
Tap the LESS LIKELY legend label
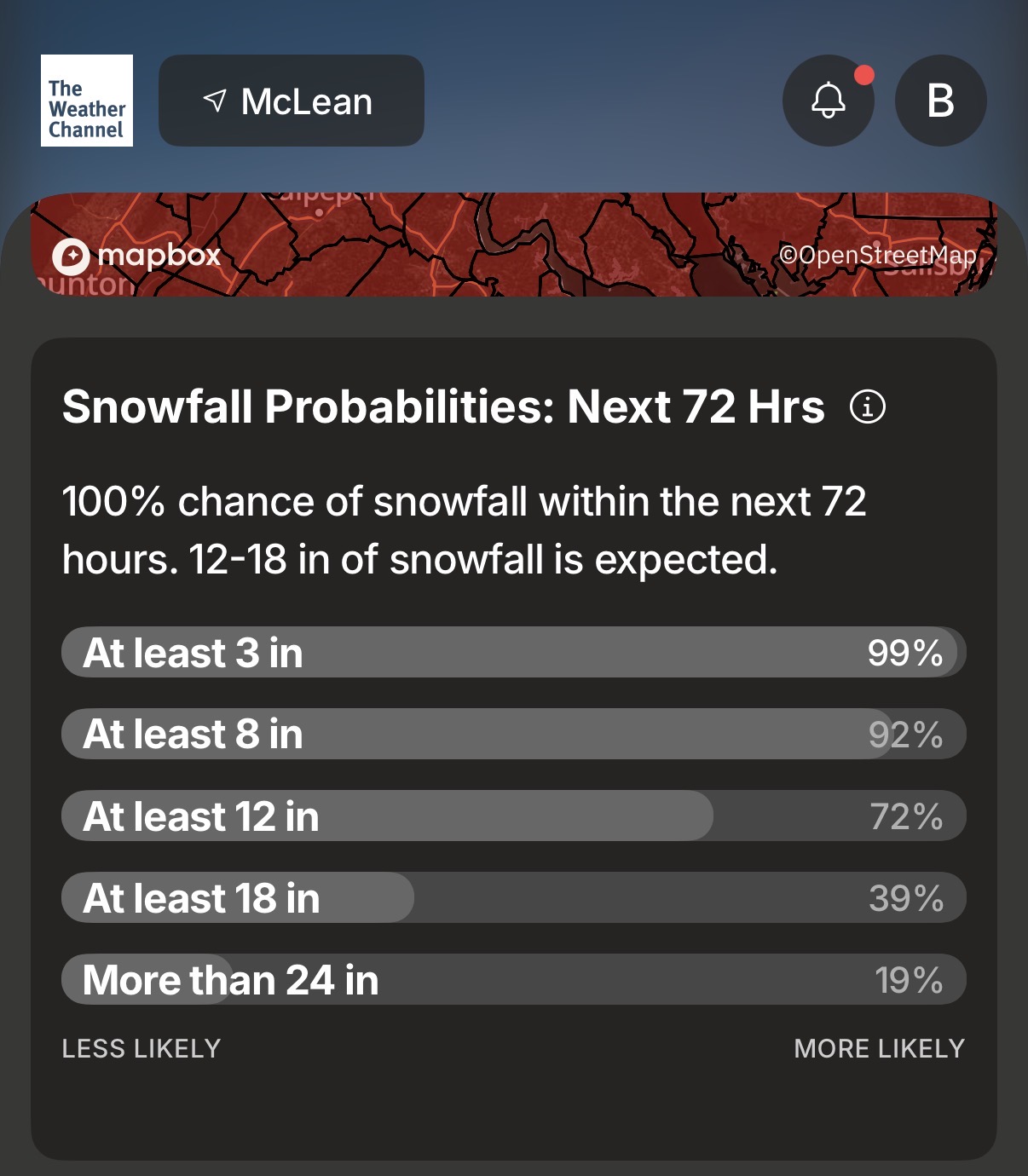pos(141,1048)
